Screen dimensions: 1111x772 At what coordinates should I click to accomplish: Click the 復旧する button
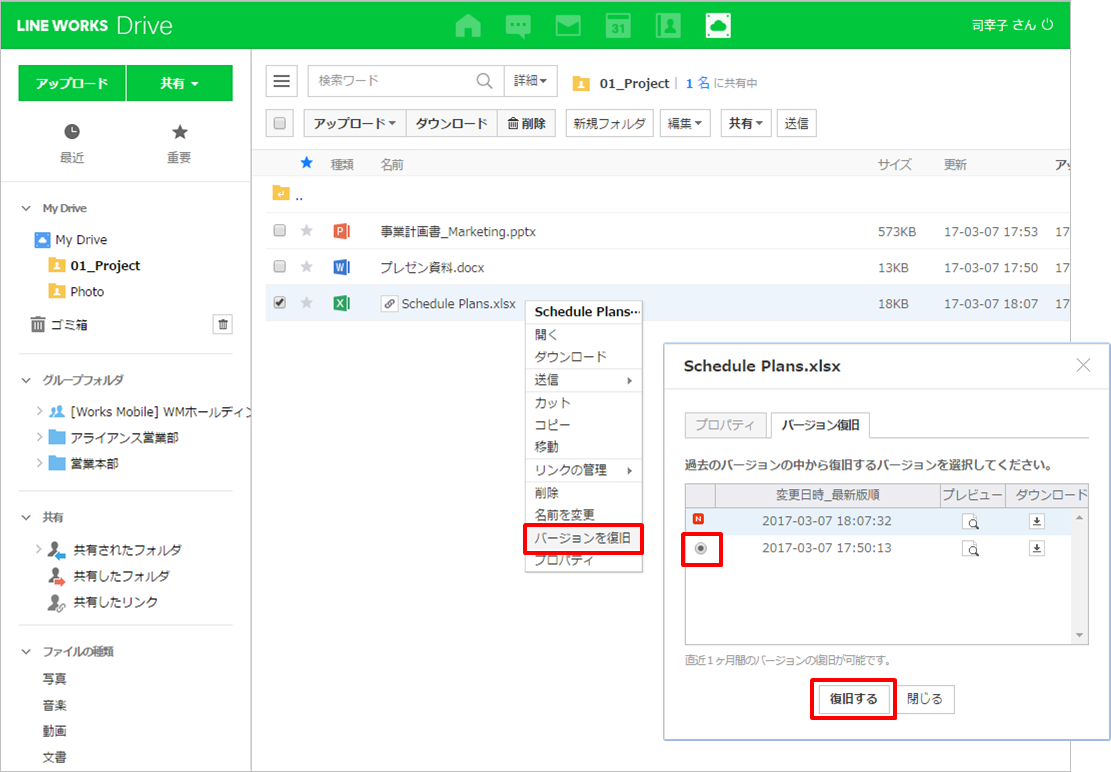click(x=853, y=699)
